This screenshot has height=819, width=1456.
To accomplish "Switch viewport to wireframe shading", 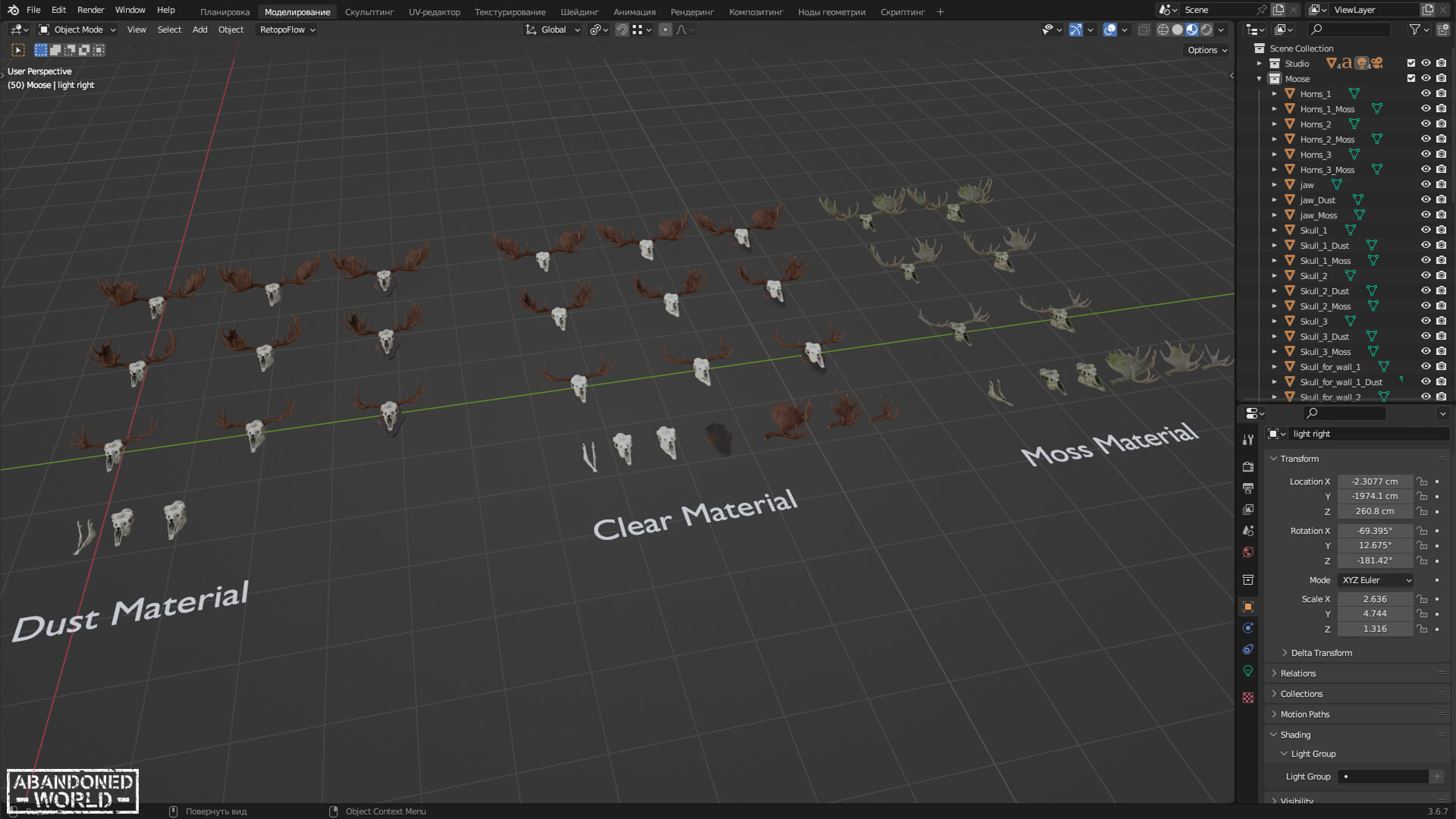I will 1163,30.
